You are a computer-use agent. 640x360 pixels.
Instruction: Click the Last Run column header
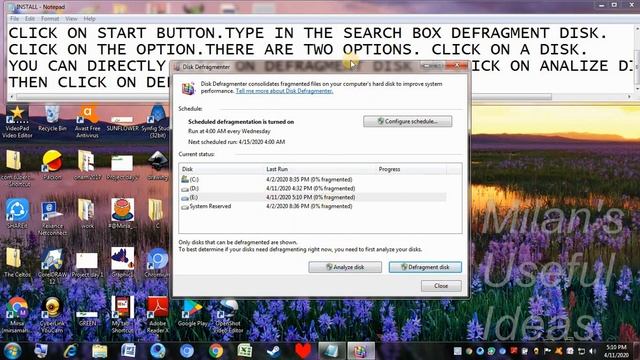[x=320, y=169]
